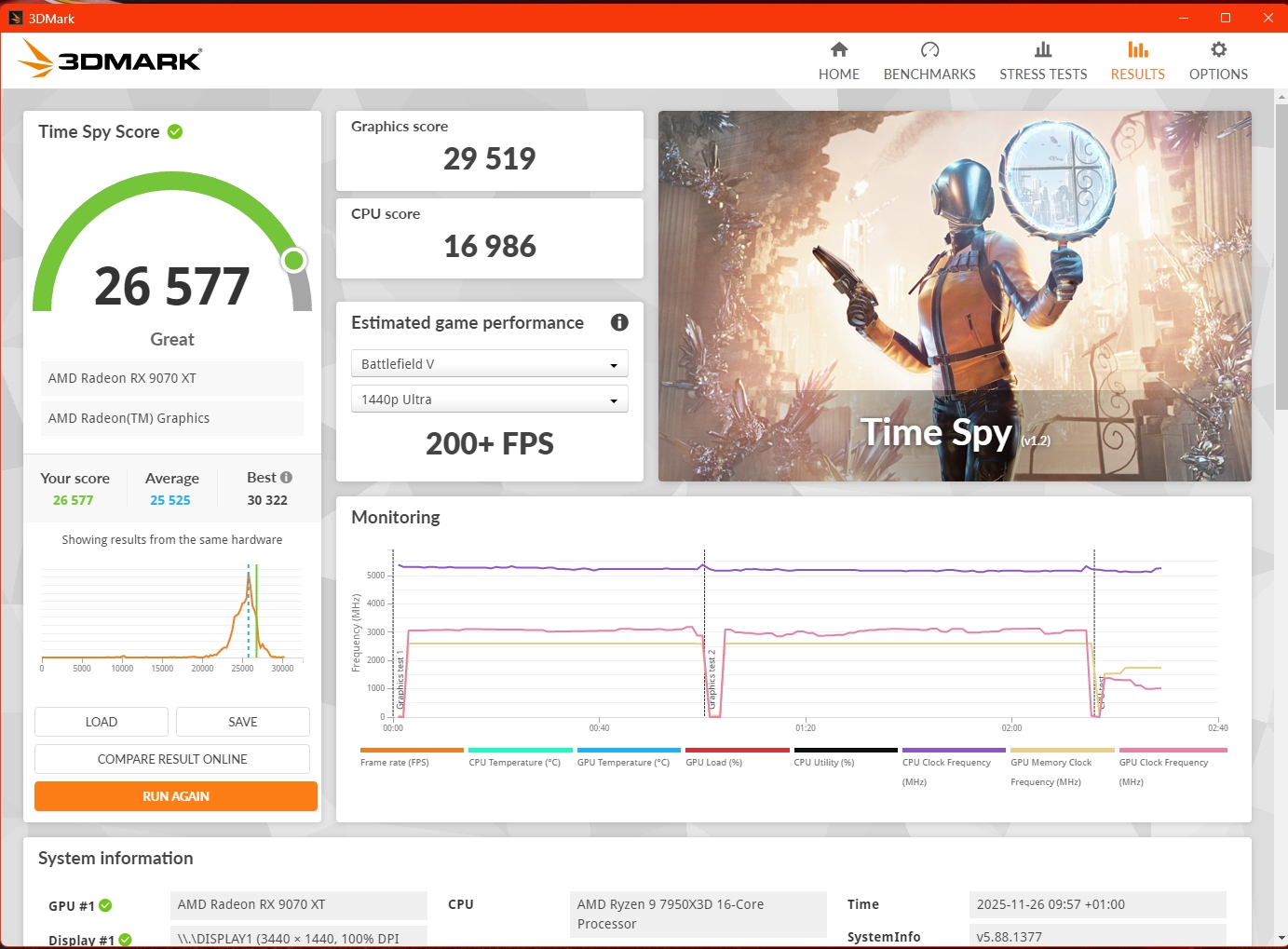The width and height of the screenshot is (1288, 949).
Task: Toggle GPU Memory Clock Frequency legend
Action: [x=1063, y=750]
